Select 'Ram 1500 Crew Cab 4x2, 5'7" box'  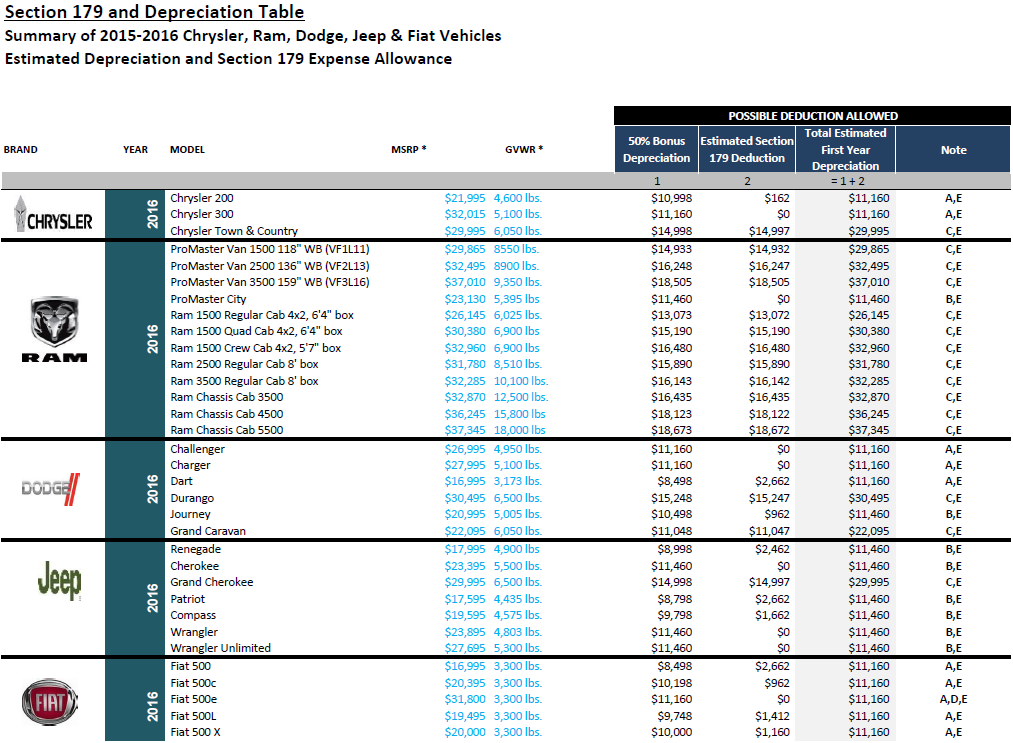click(x=256, y=348)
